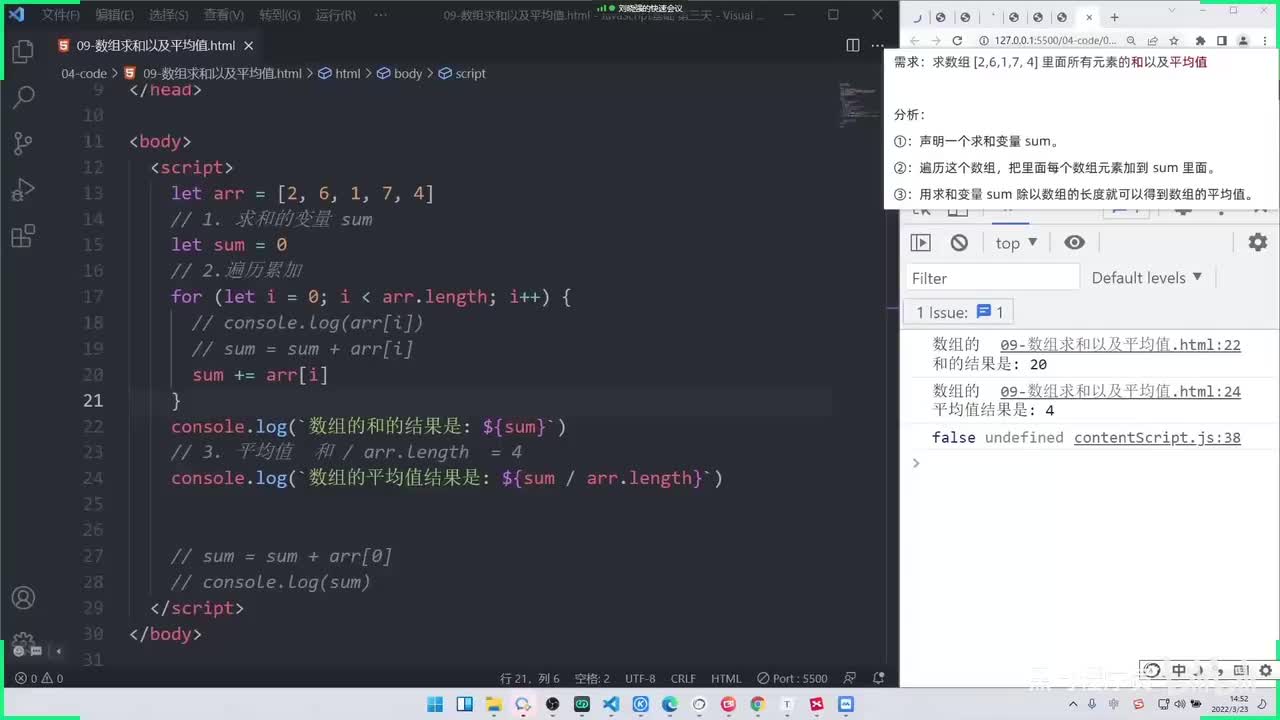Screen dimensions: 1280x720
Task: Focus the console Filter input
Action: tap(993, 278)
